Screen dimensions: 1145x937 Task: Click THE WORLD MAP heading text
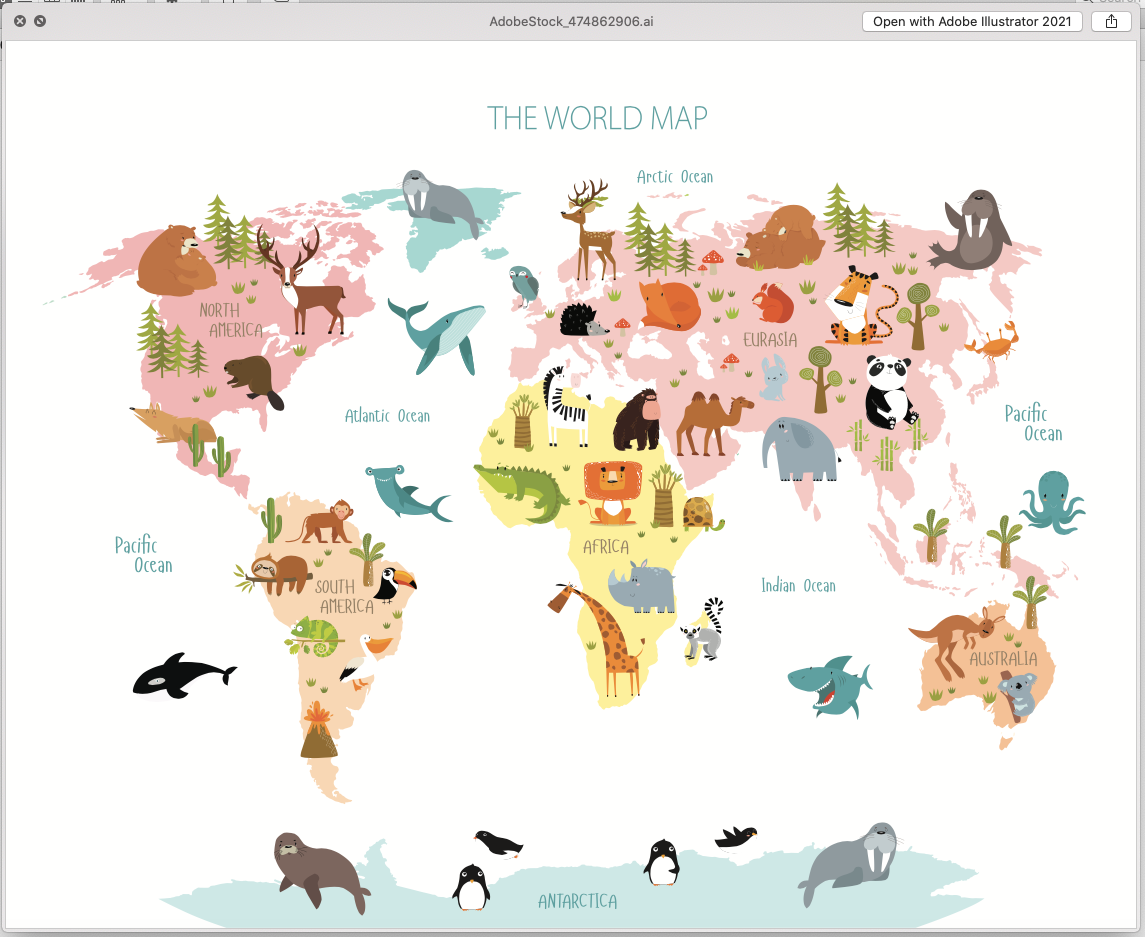tap(597, 118)
